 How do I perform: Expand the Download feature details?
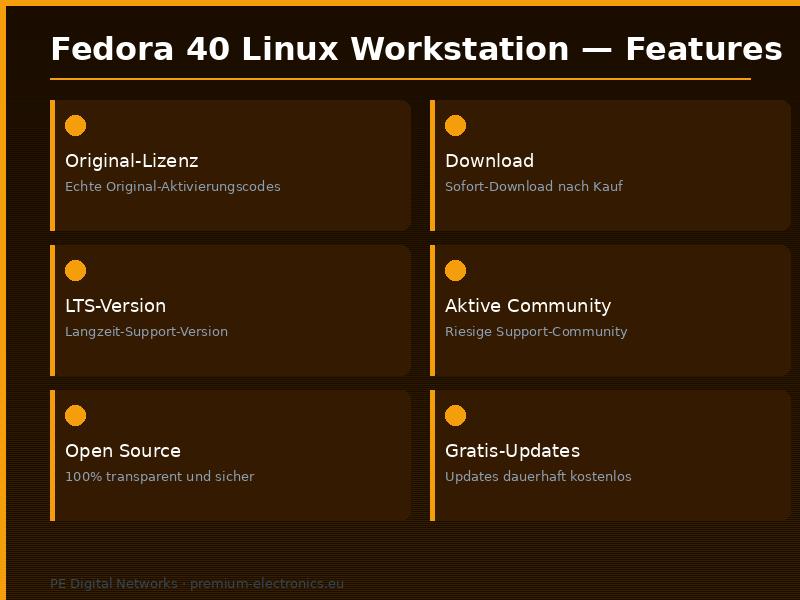point(610,165)
